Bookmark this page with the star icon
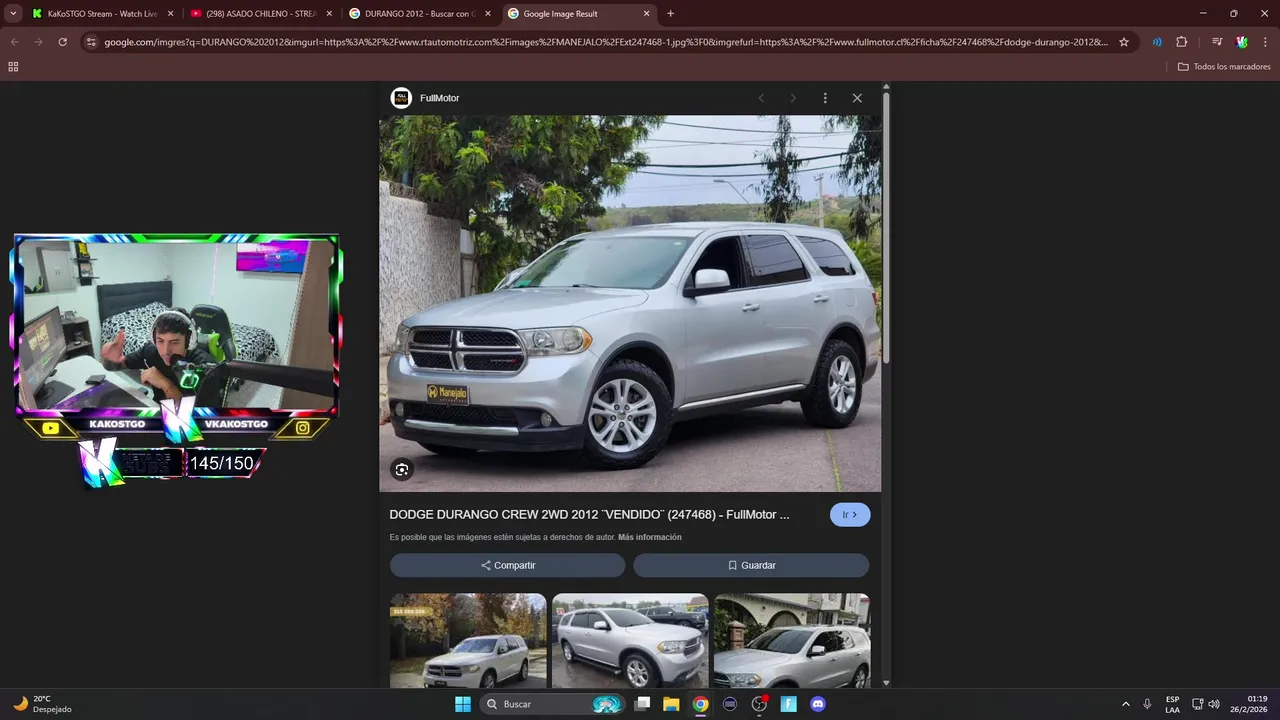 1124,42
